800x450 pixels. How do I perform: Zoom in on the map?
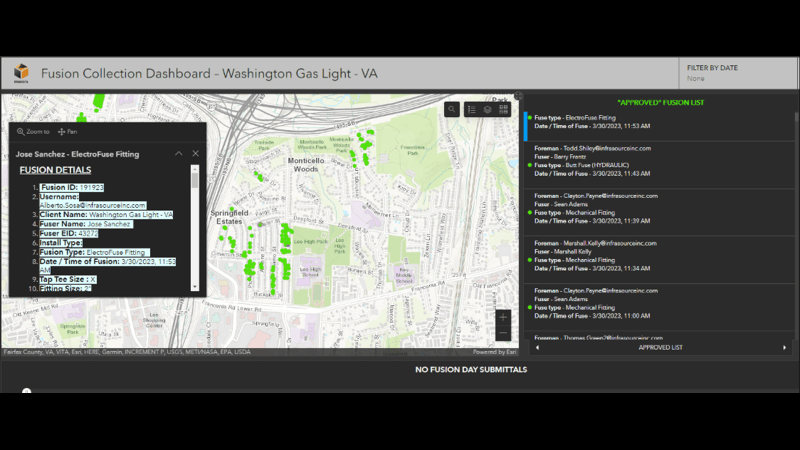coord(503,317)
